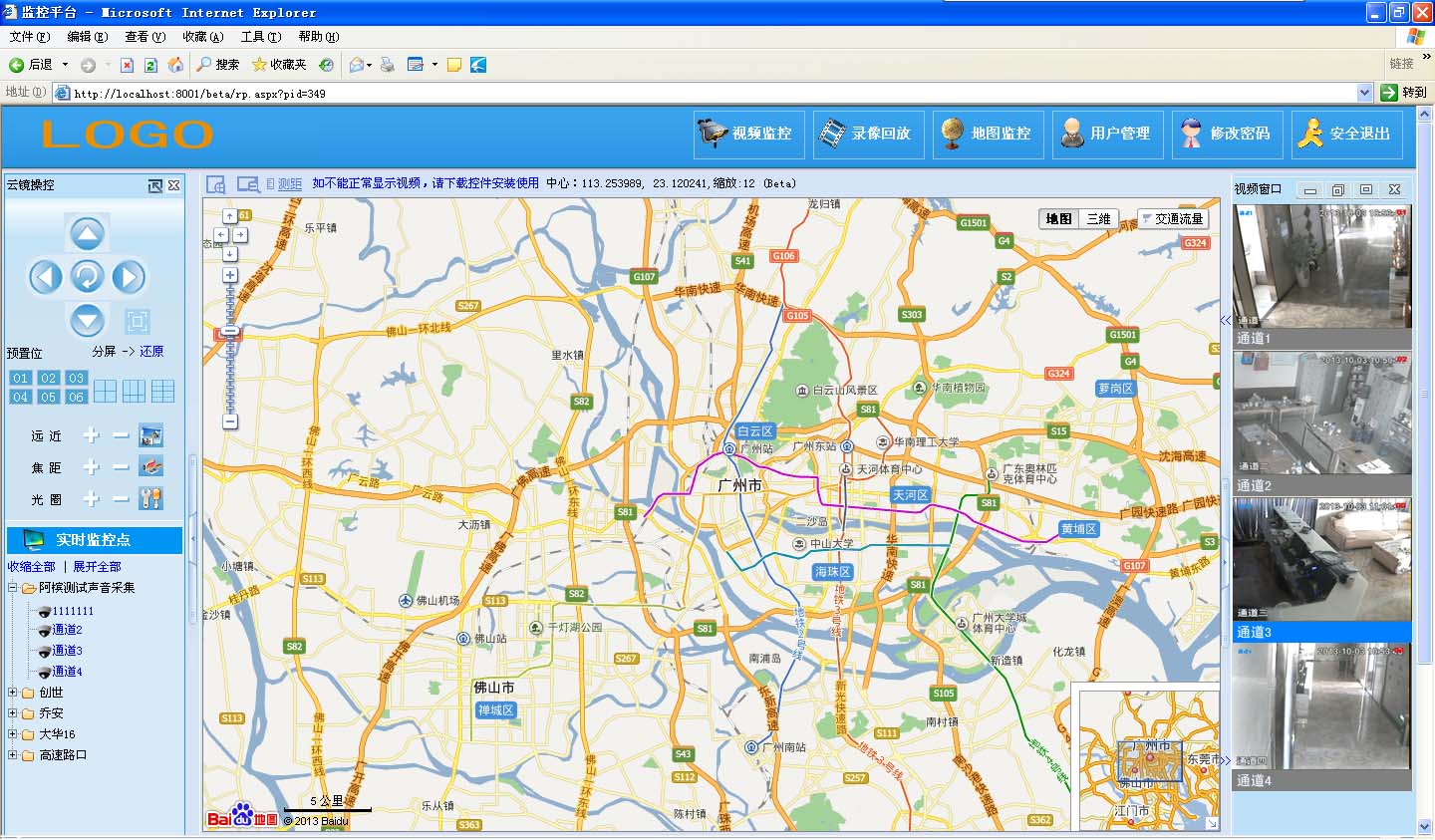This screenshot has height=840, width=1435.
Task: Click the map pan left arrow
Action: tap(220, 235)
